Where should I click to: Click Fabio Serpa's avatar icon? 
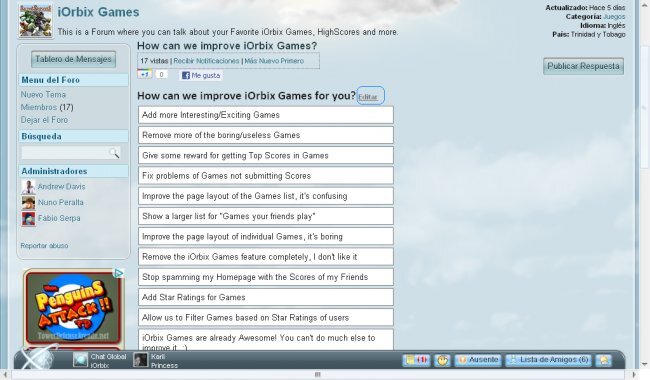pyautogui.click(x=28, y=218)
